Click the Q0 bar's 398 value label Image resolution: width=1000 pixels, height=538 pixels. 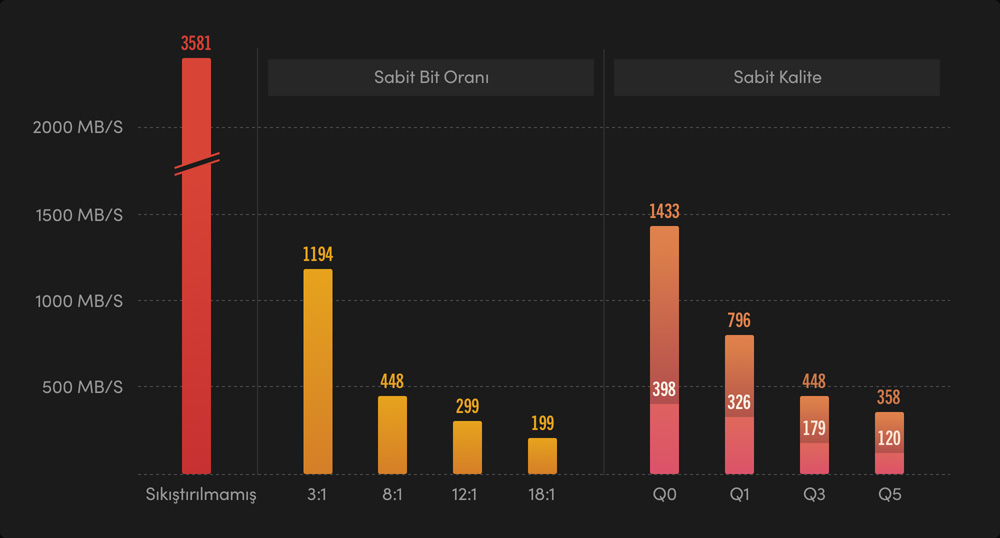pyautogui.click(x=664, y=388)
